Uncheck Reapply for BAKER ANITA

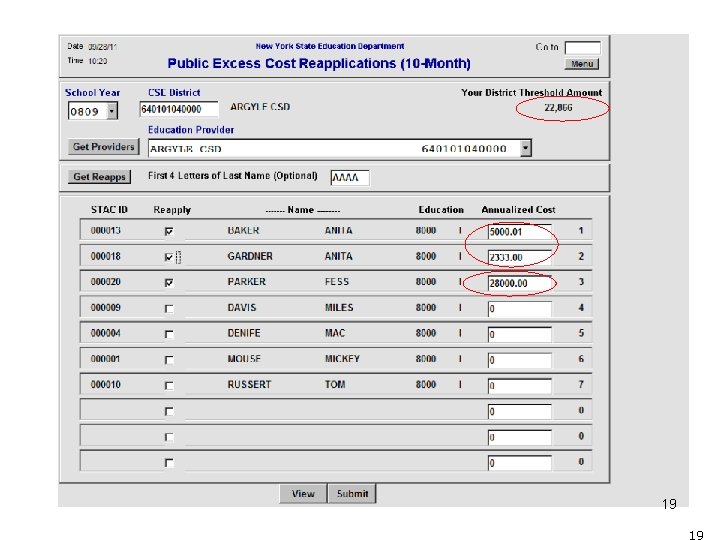pyautogui.click(x=169, y=231)
